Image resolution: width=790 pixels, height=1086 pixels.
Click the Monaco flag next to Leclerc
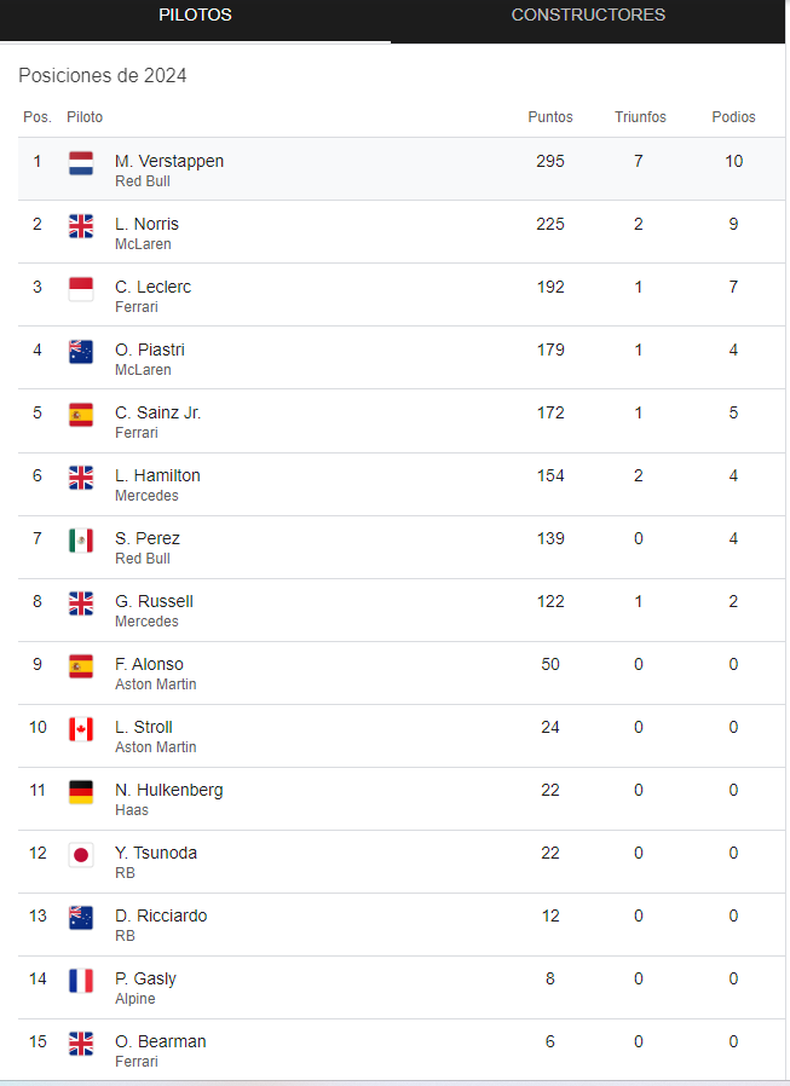[x=81, y=289]
